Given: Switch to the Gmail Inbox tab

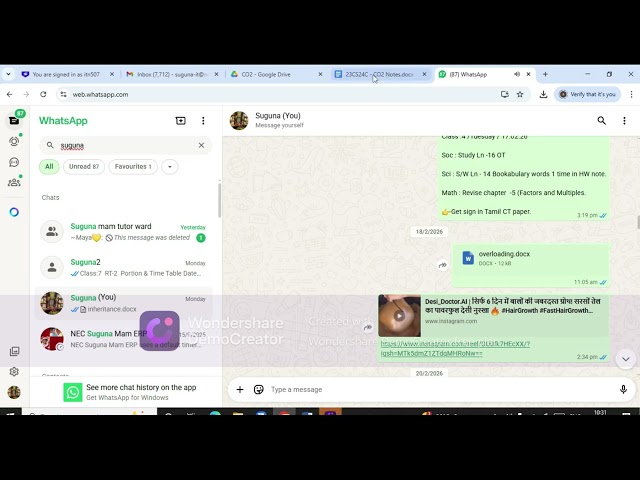Looking at the screenshot, I should coord(173,74).
